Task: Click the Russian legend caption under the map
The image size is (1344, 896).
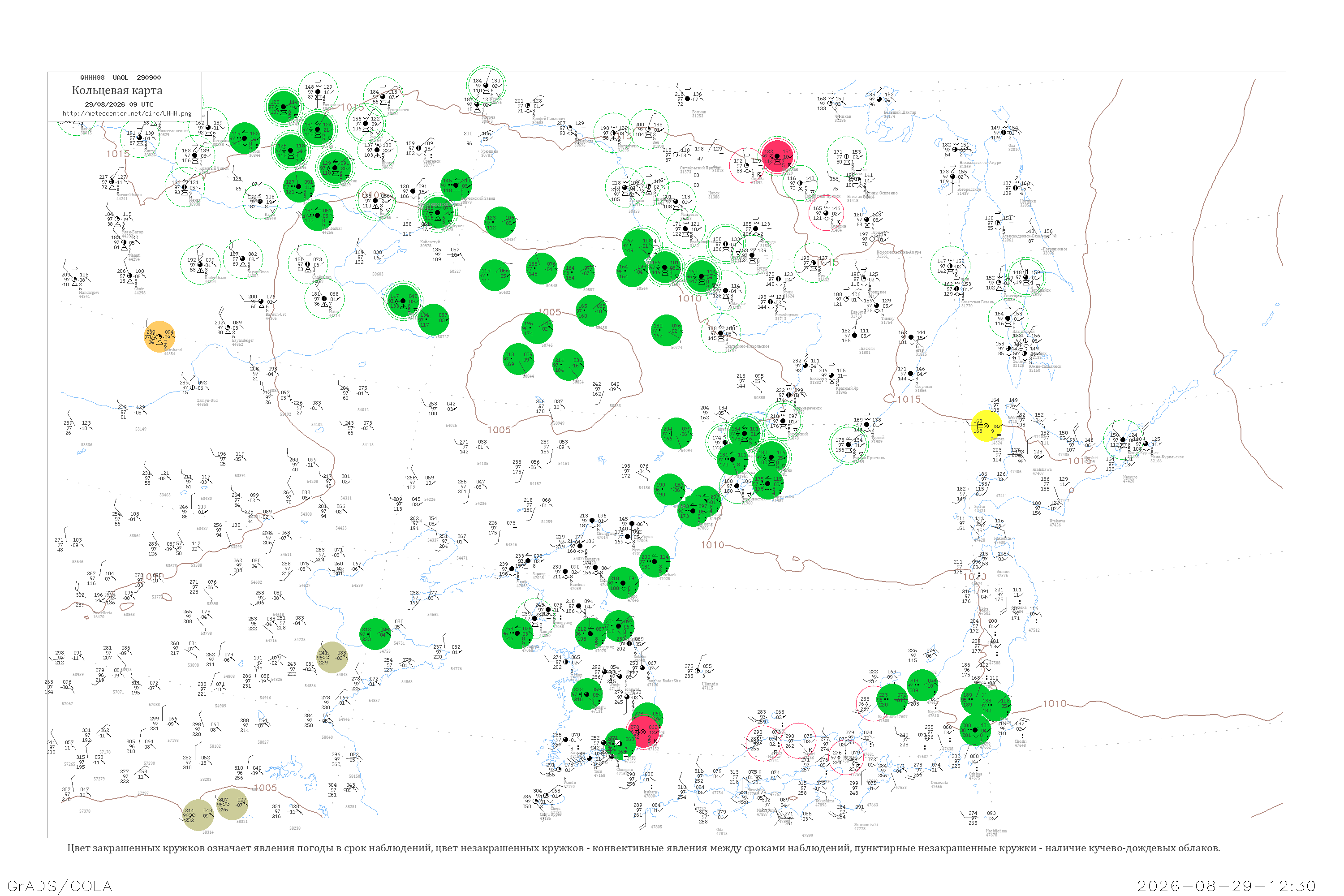Action: pyautogui.click(x=643, y=848)
